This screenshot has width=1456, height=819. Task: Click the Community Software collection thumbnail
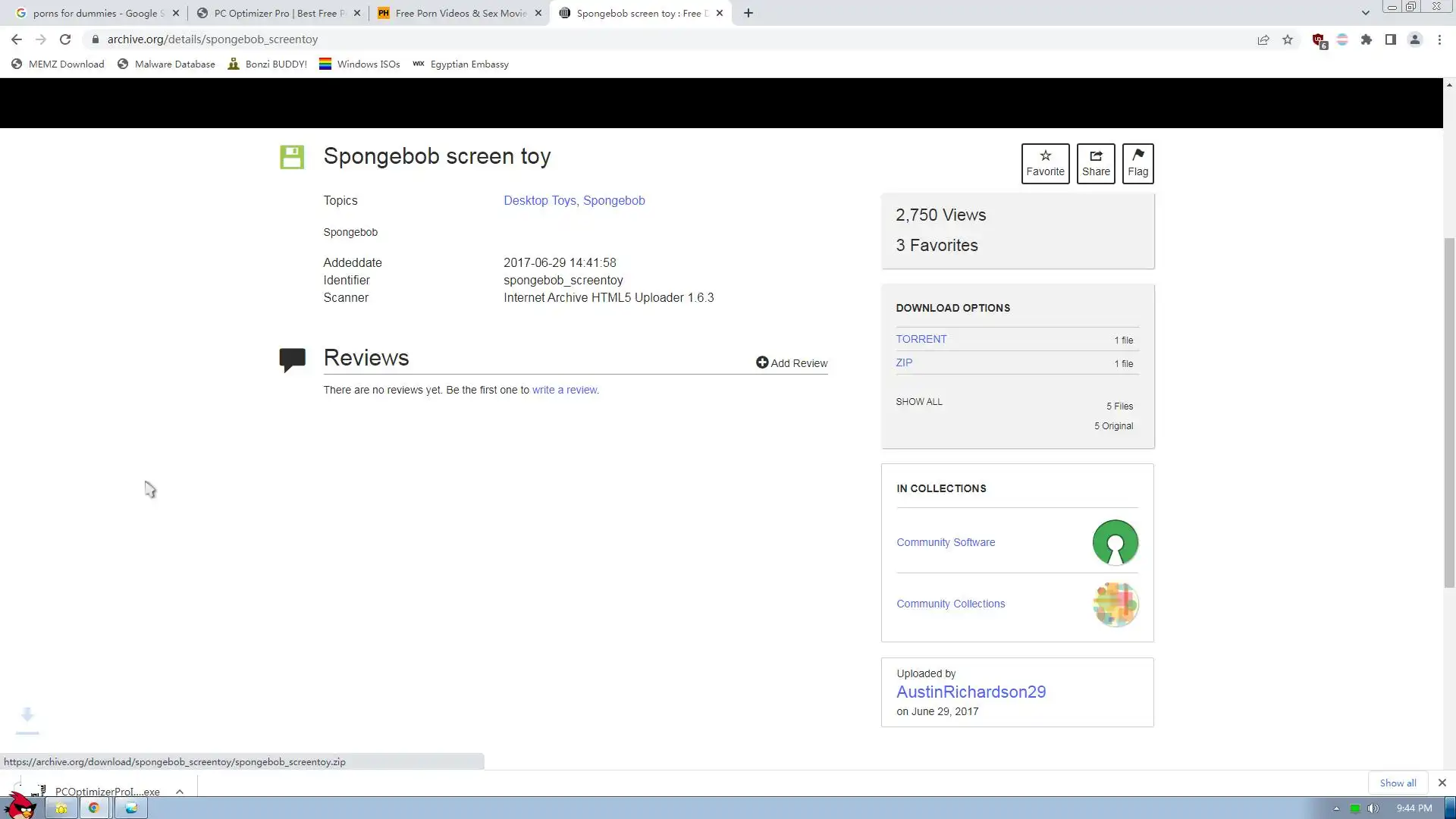(x=1115, y=542)
